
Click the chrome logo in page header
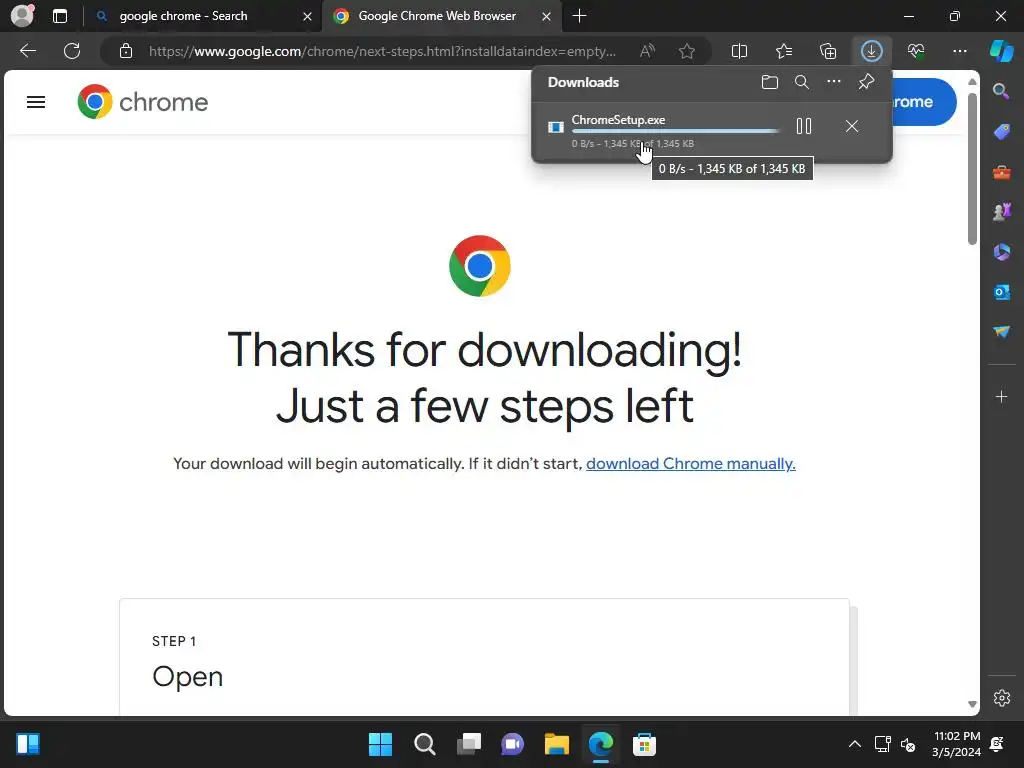point(143,102)
